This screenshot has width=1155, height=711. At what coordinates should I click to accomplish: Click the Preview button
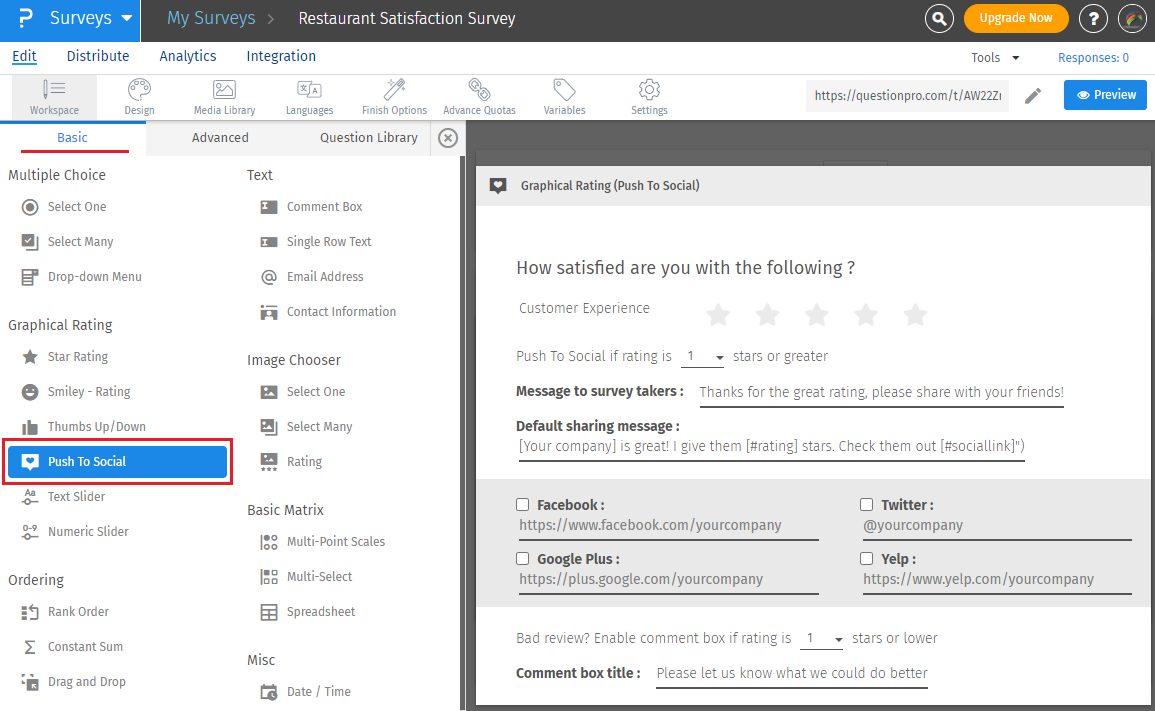tap(1105, 95)
